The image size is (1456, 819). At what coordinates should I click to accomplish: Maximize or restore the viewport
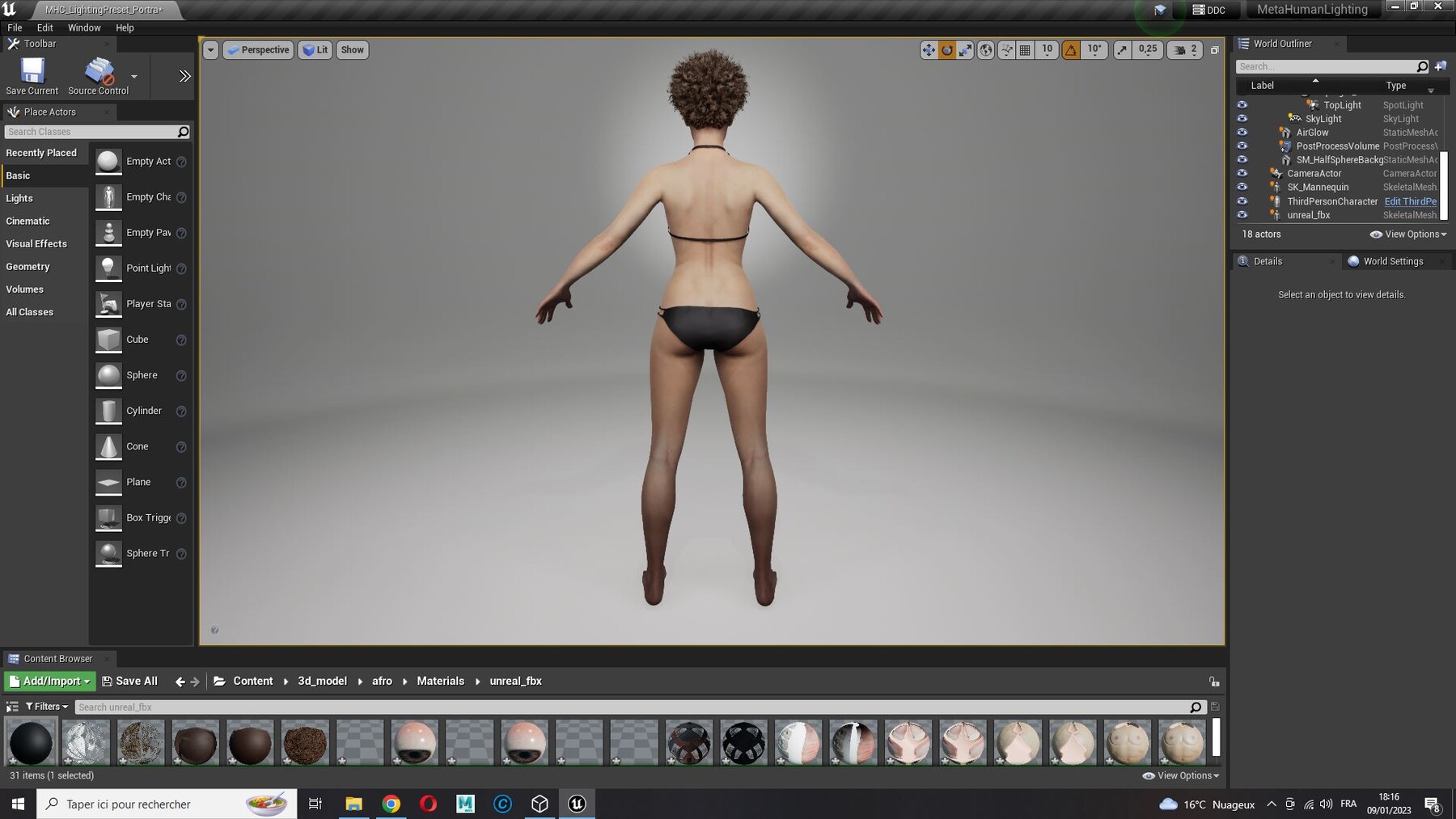pos(1214,50)
